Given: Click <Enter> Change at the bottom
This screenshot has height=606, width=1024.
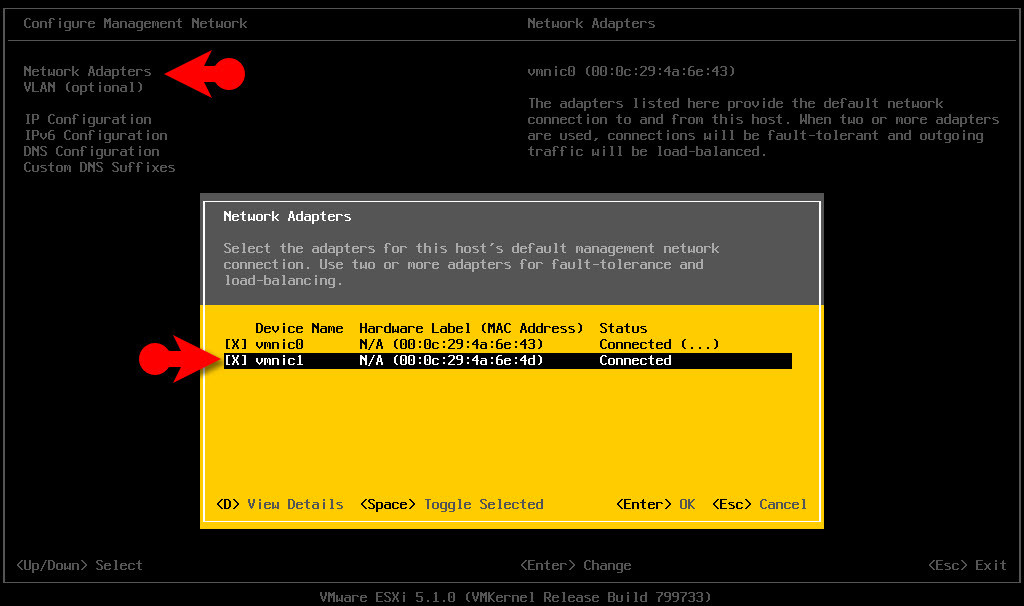Looking at the screenshot, I should click(575, 566).
